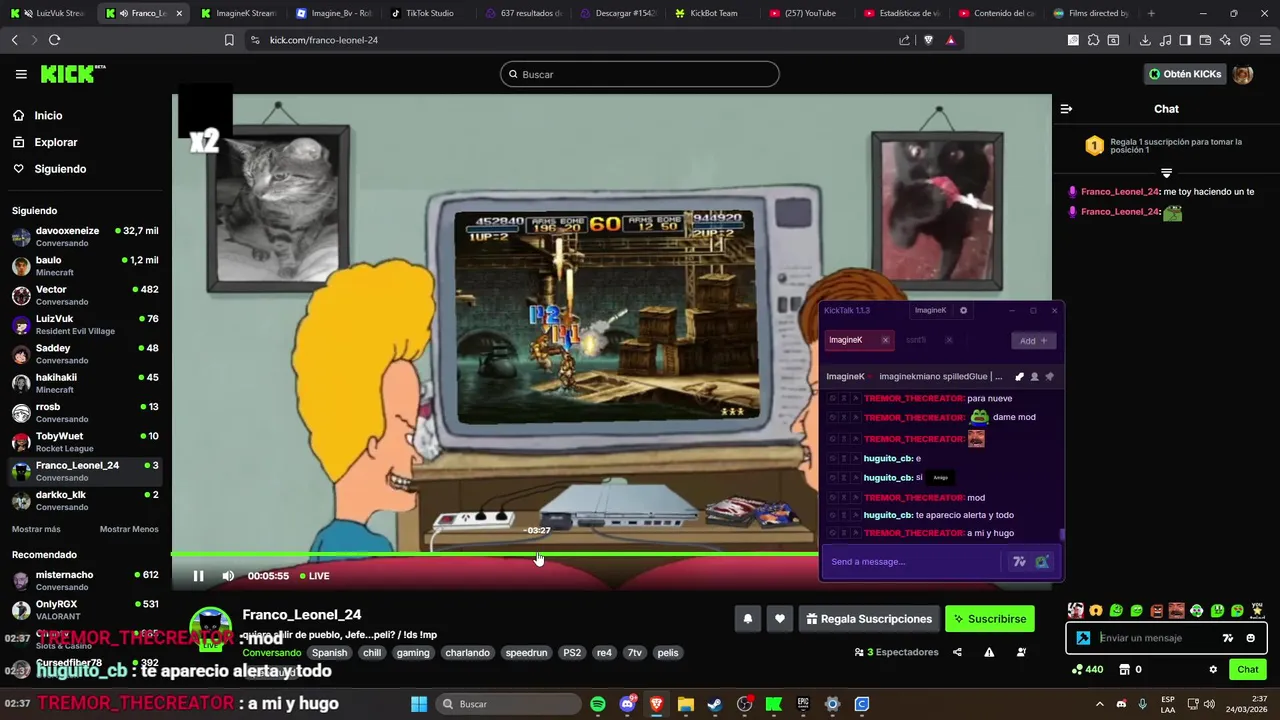Open browser downloads icon
Viewport: 1280px width, 720px height.
[1145, 40]
